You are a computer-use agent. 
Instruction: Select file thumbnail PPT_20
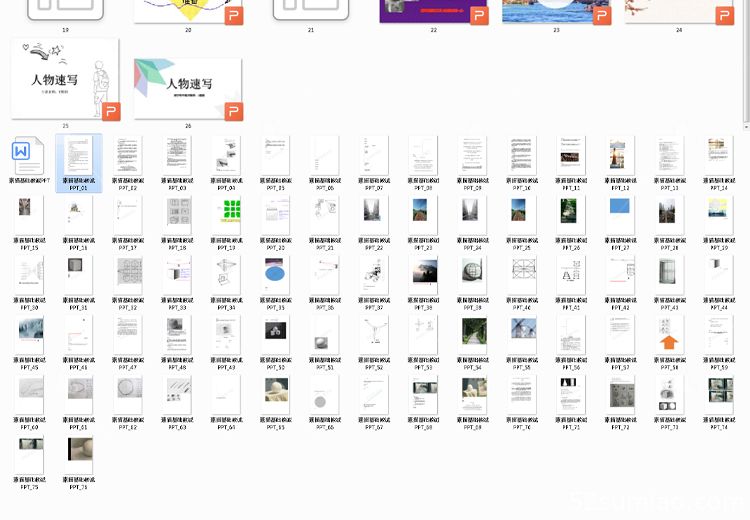(x=276, y=215)
